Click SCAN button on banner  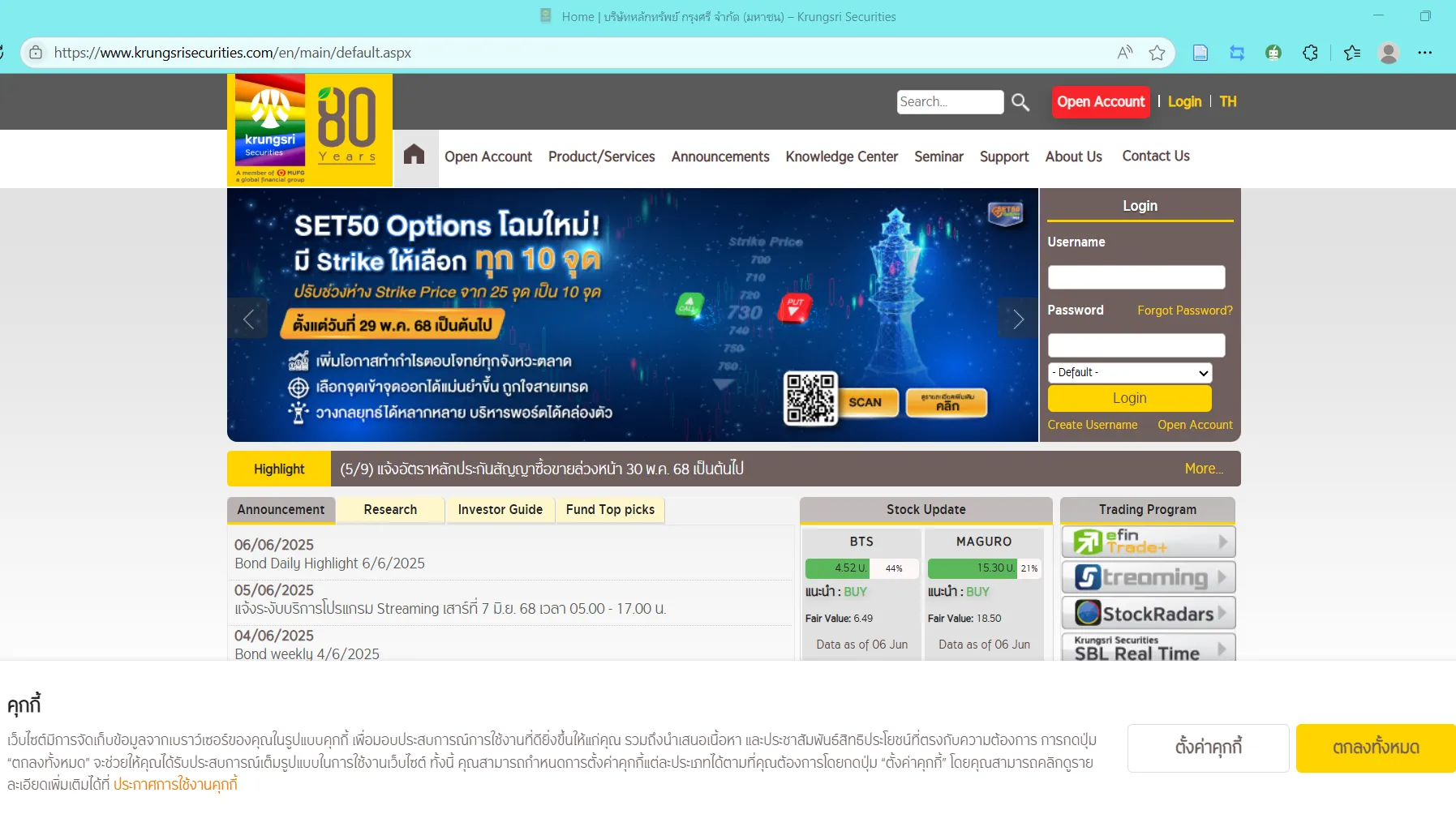(866, 402)
